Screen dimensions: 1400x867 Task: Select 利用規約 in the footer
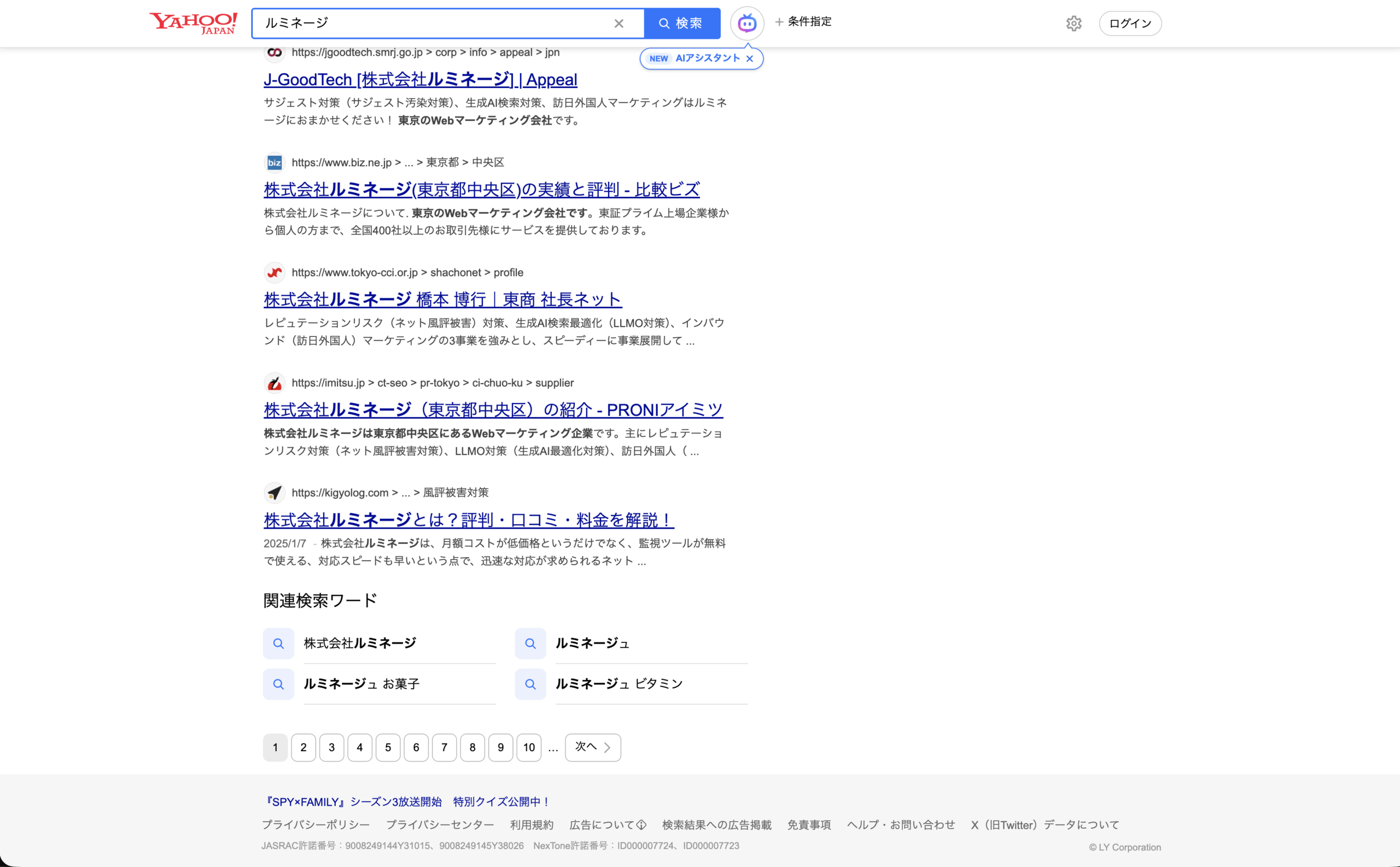click(531, 824)
